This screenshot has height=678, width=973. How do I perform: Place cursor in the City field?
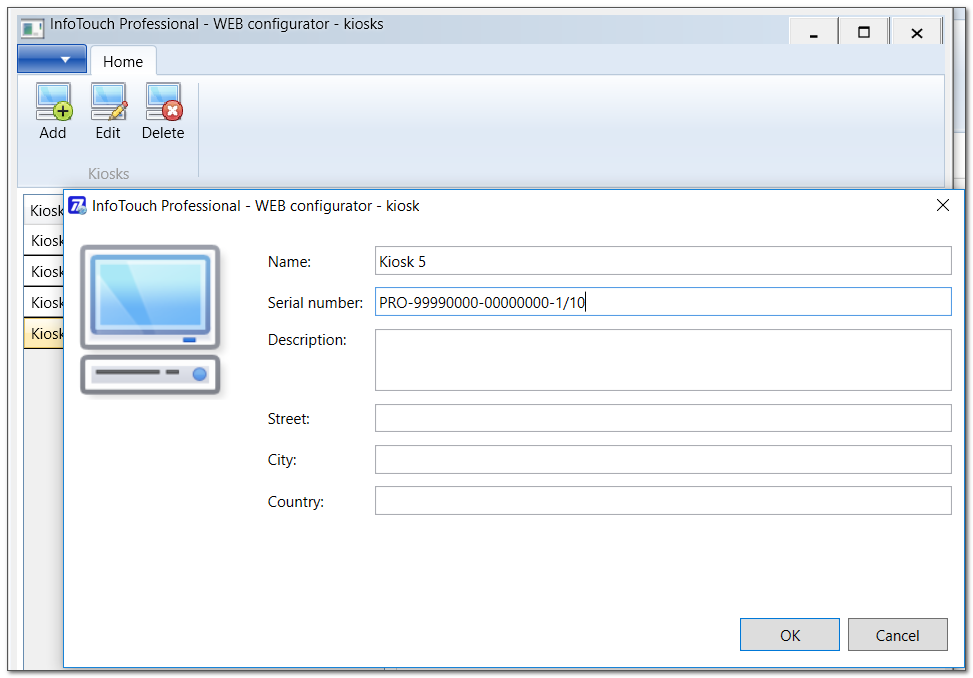pyautogui.click(x=662, y=460)
